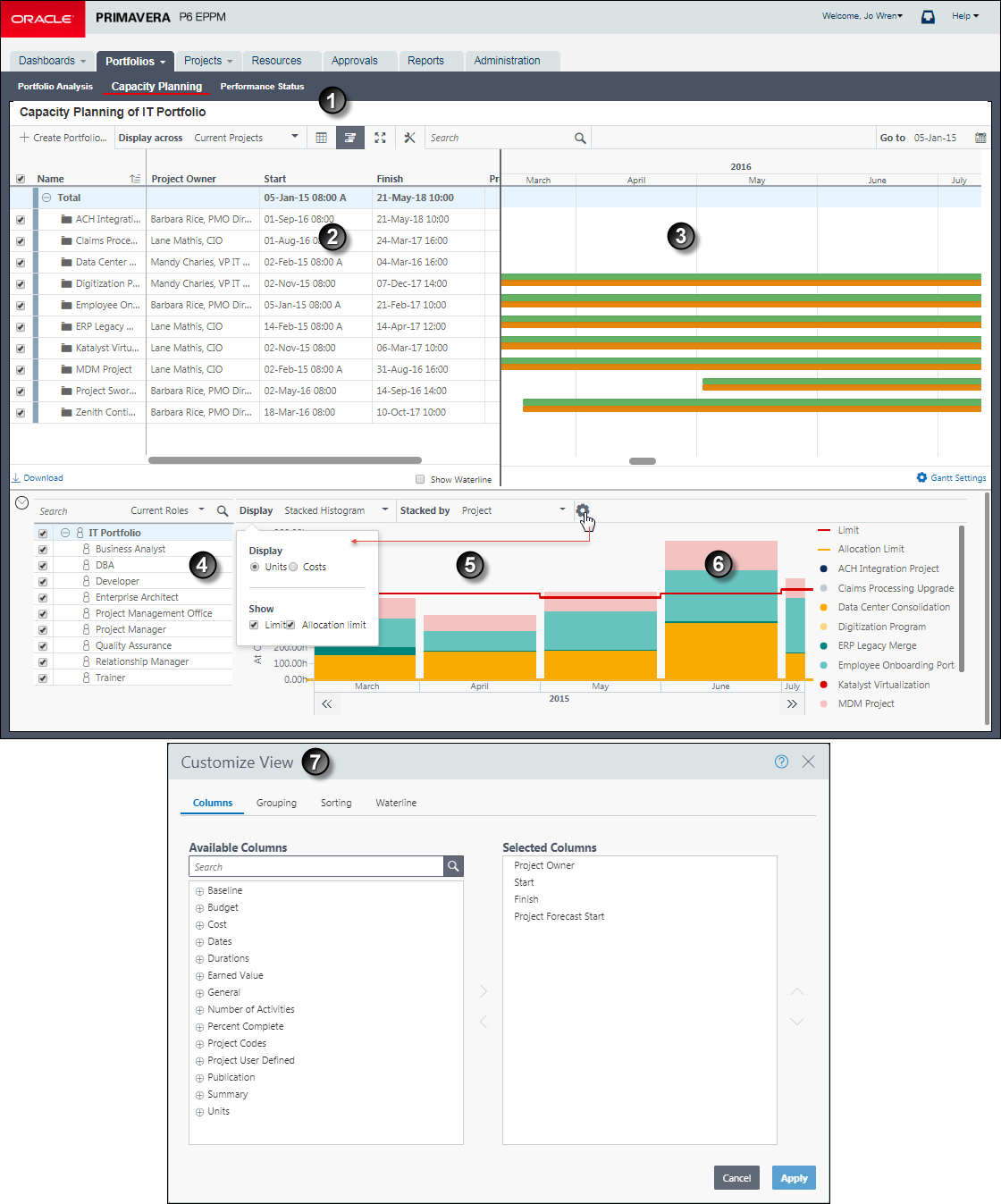Screen dimensions: 1001x1204
Task: Select the Costs radio button
Action: (x=293, y=567)
